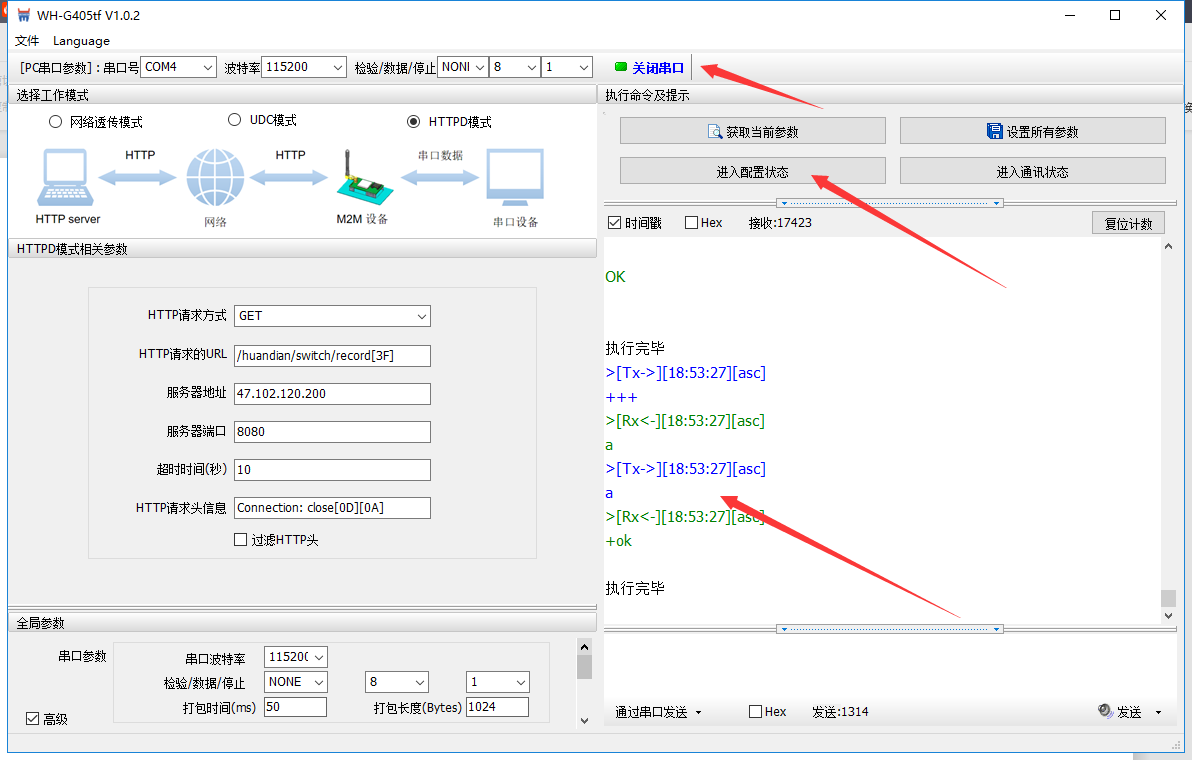
Task: Enable the 过滤HTTP头 checkbox
Action: click(x=240, y=540)
